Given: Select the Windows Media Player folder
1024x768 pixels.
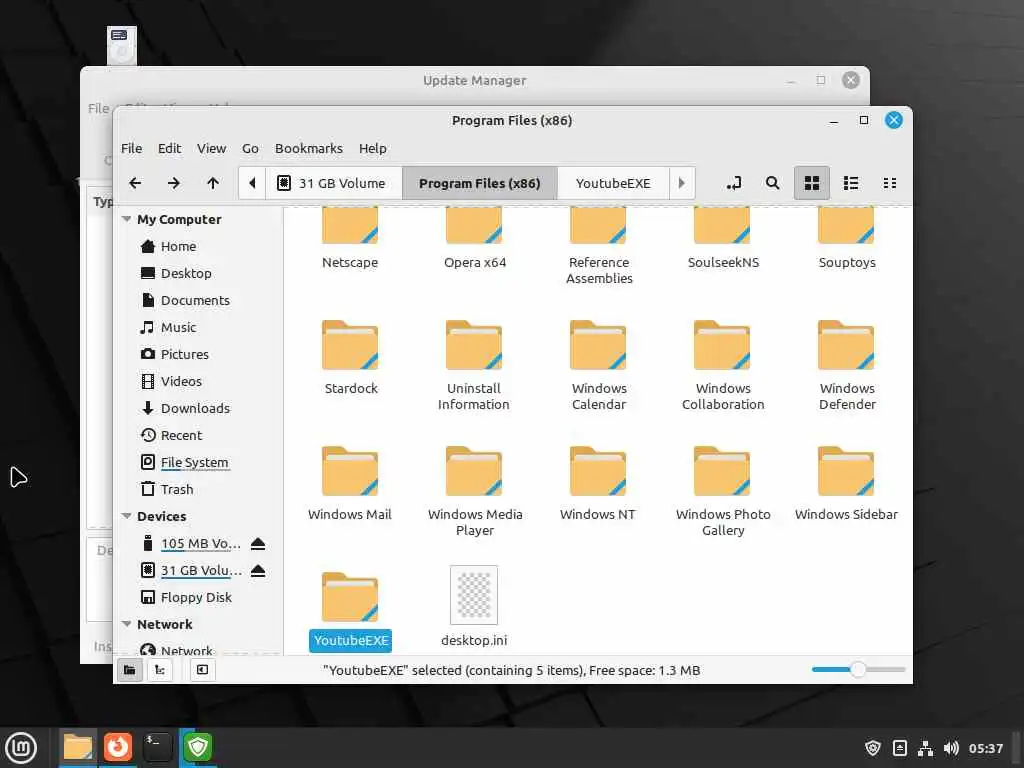Looking at the screenshot, I should 475,492.
